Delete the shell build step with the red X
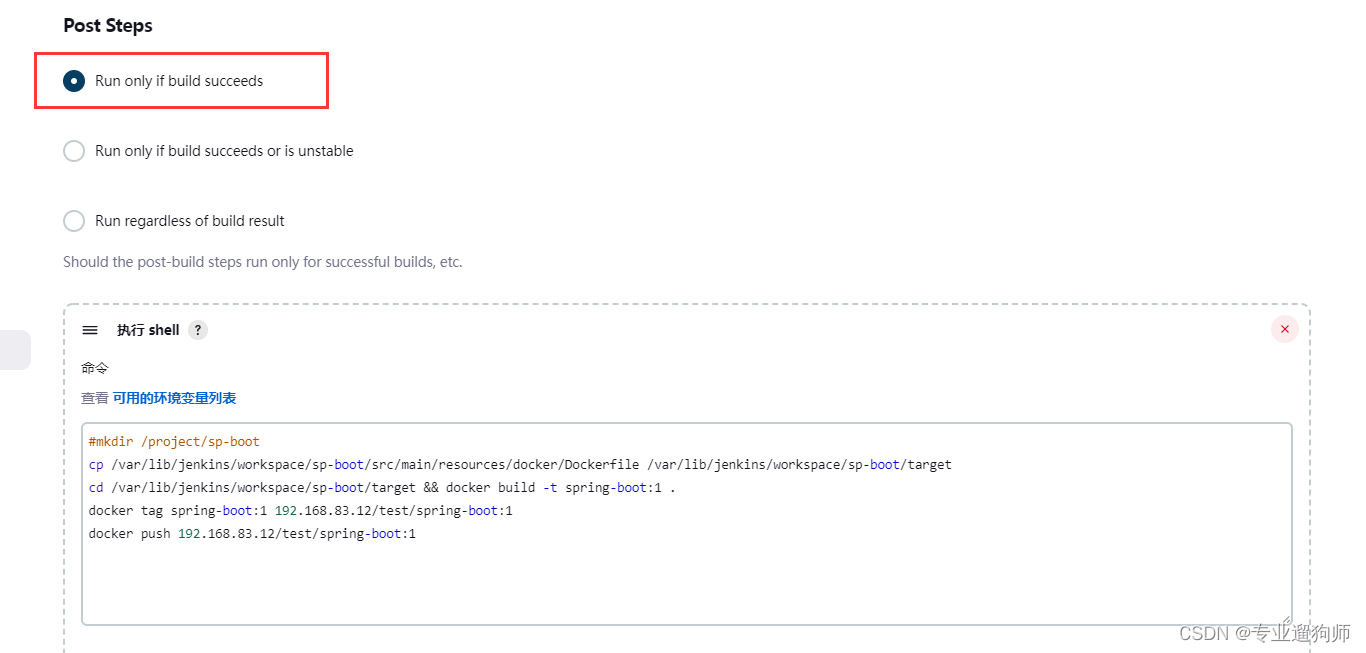Image resolution: width=1366 pixels, height=653 pixels. point(1285,329)
